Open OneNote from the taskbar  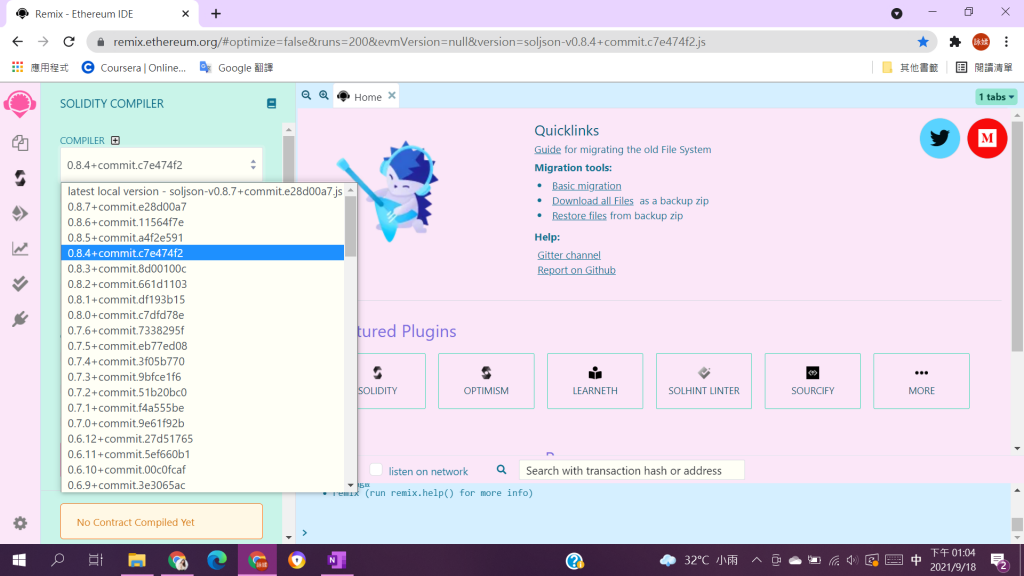pos(336,560)
